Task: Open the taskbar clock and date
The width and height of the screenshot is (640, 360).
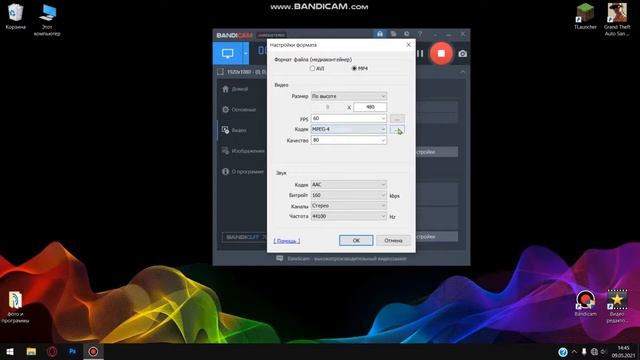Action: pyautogui.click(x=624, y=352)
